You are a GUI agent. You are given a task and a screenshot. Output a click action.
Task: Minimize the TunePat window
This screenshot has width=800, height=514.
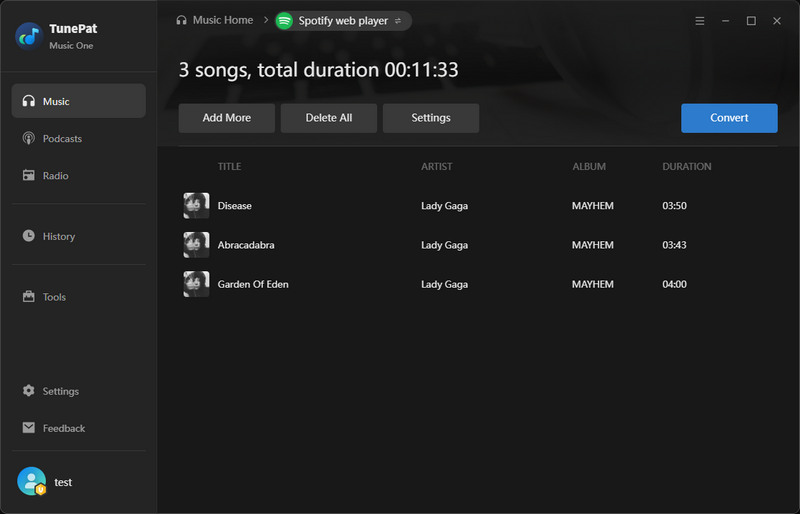coord(725,21)
